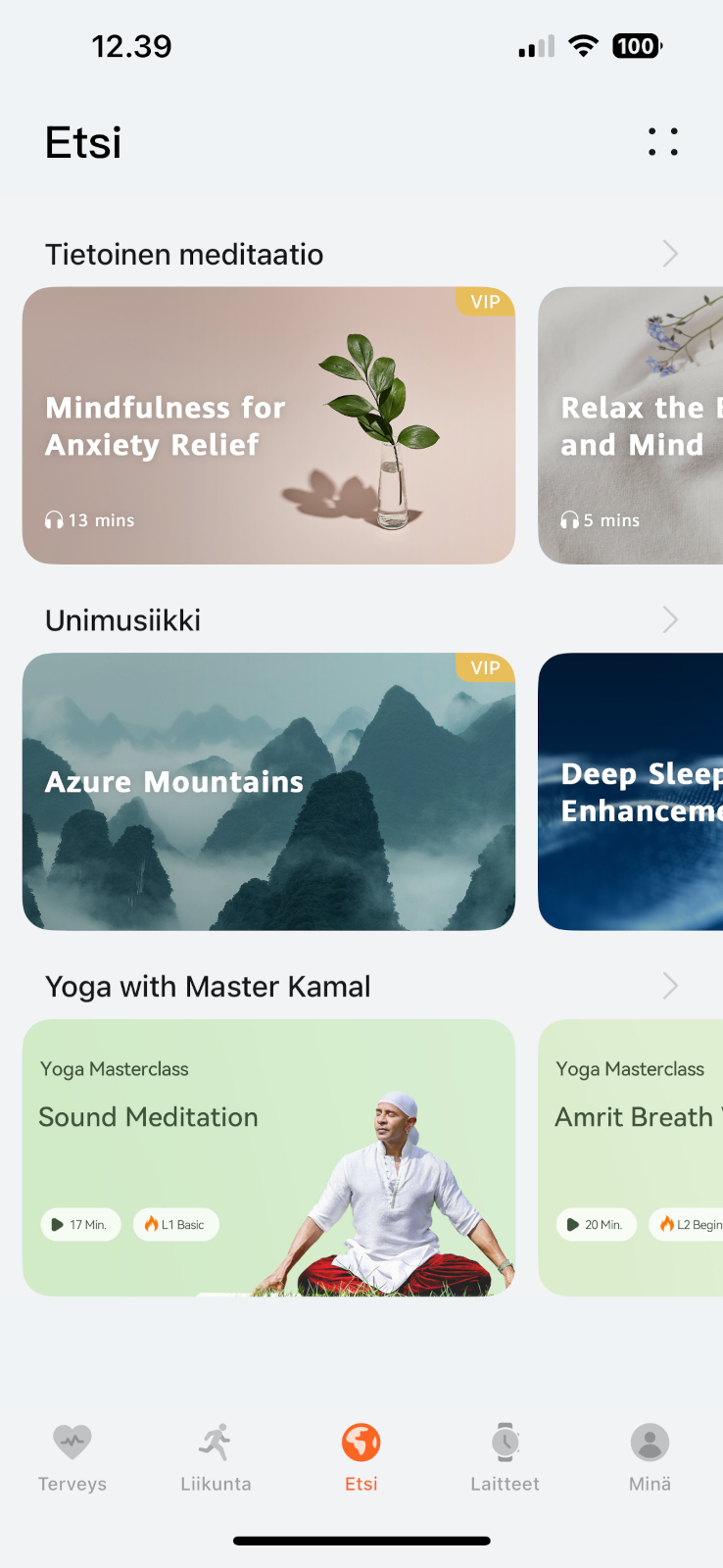
Task: Open Mindfulness for Anxiety Relief card
Action: coord(268,425)
